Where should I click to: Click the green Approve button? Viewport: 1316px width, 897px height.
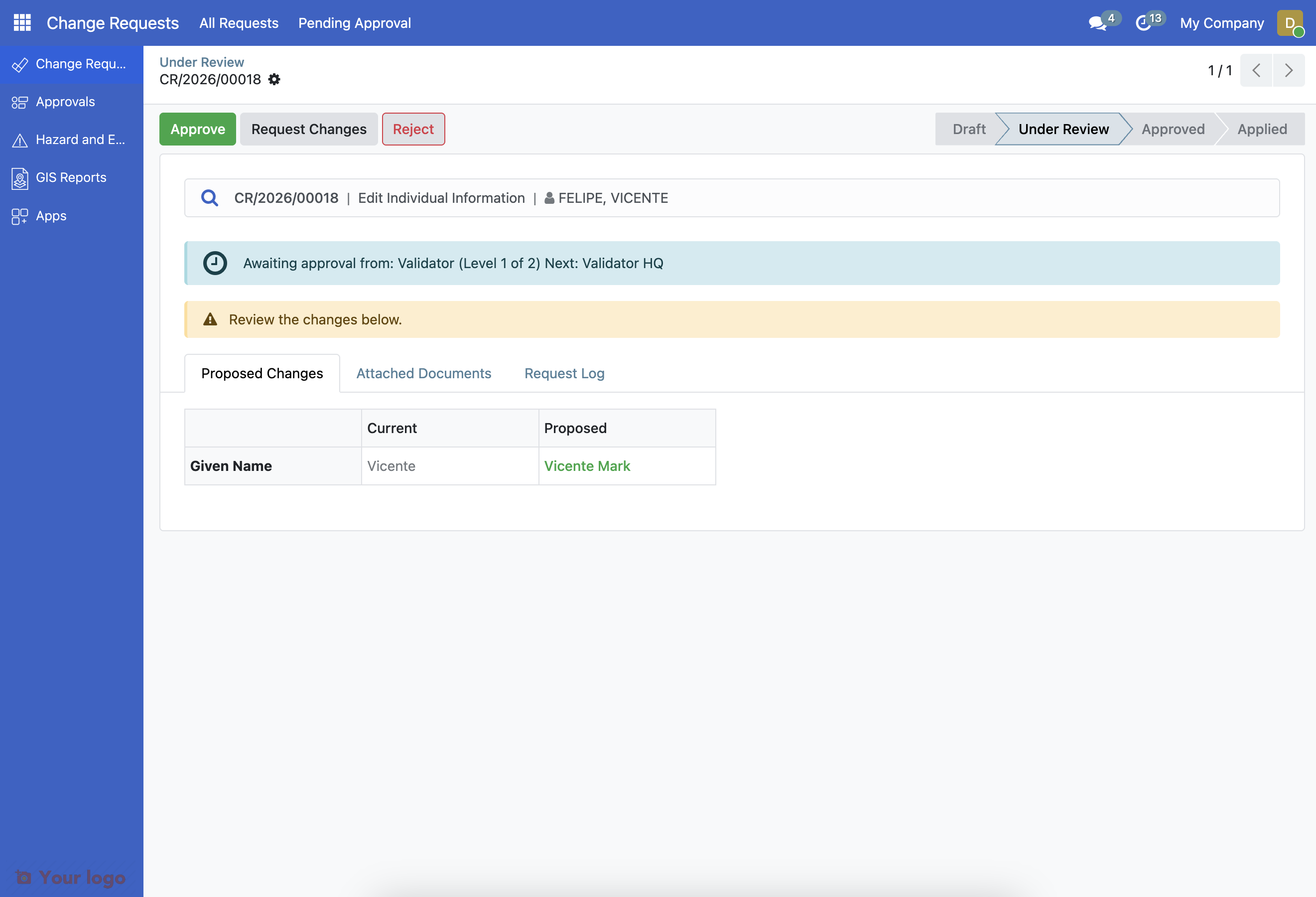click(198, 129)
